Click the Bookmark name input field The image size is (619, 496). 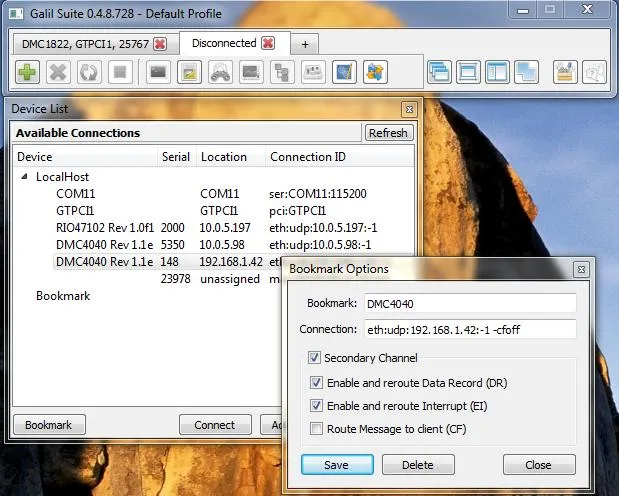pyautogui.click(x=470, y=304)
